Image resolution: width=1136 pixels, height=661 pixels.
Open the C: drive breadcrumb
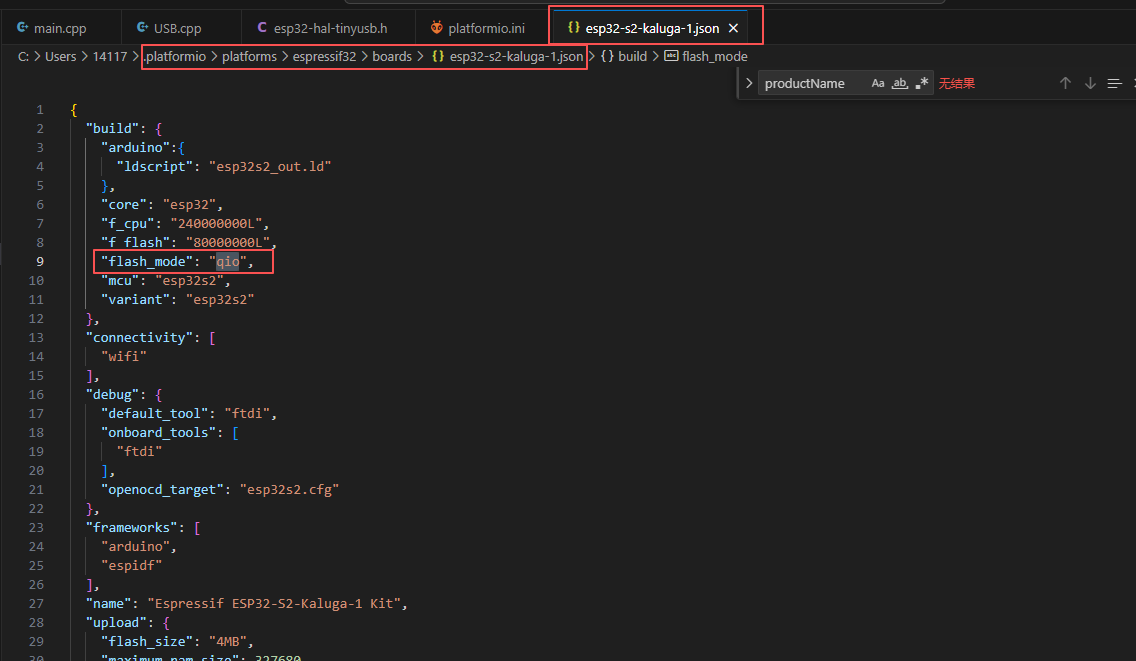click(x=23, y=57)
